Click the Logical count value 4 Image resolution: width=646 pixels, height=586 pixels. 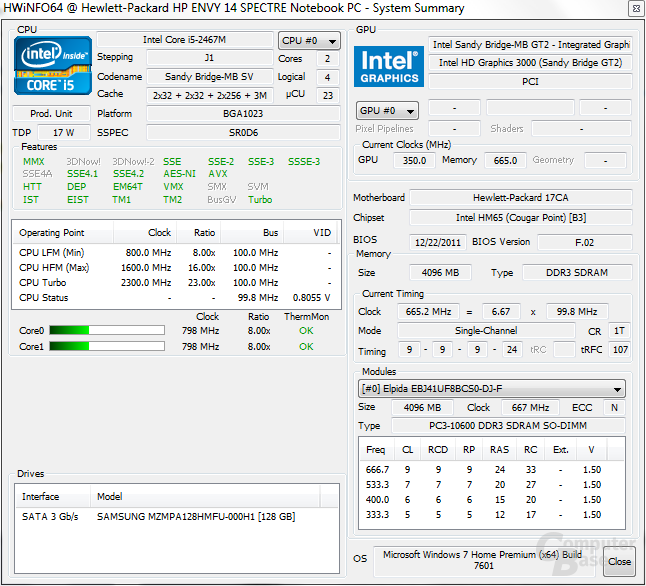[x=328, y=77]
